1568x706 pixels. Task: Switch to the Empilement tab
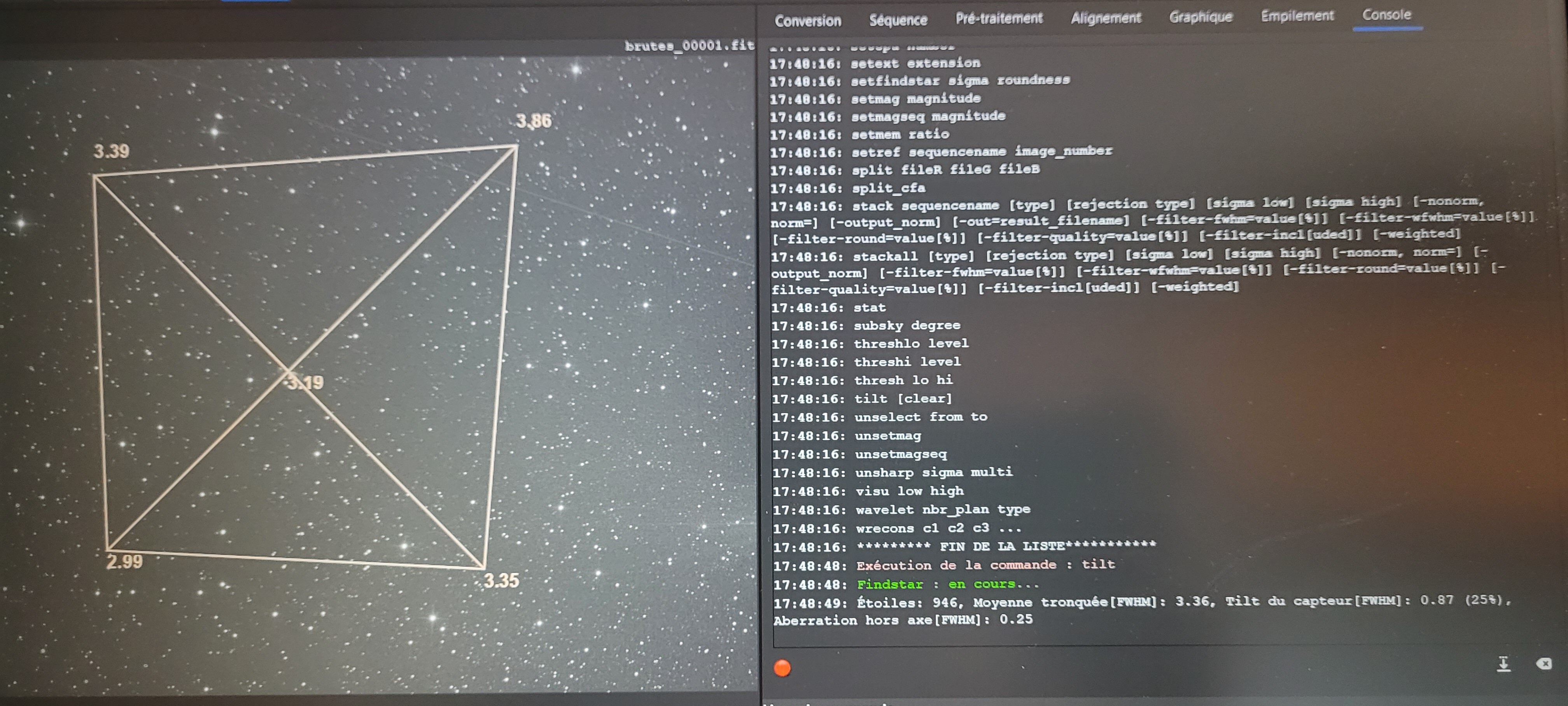pyautogui.click(x=1297, y=16)
